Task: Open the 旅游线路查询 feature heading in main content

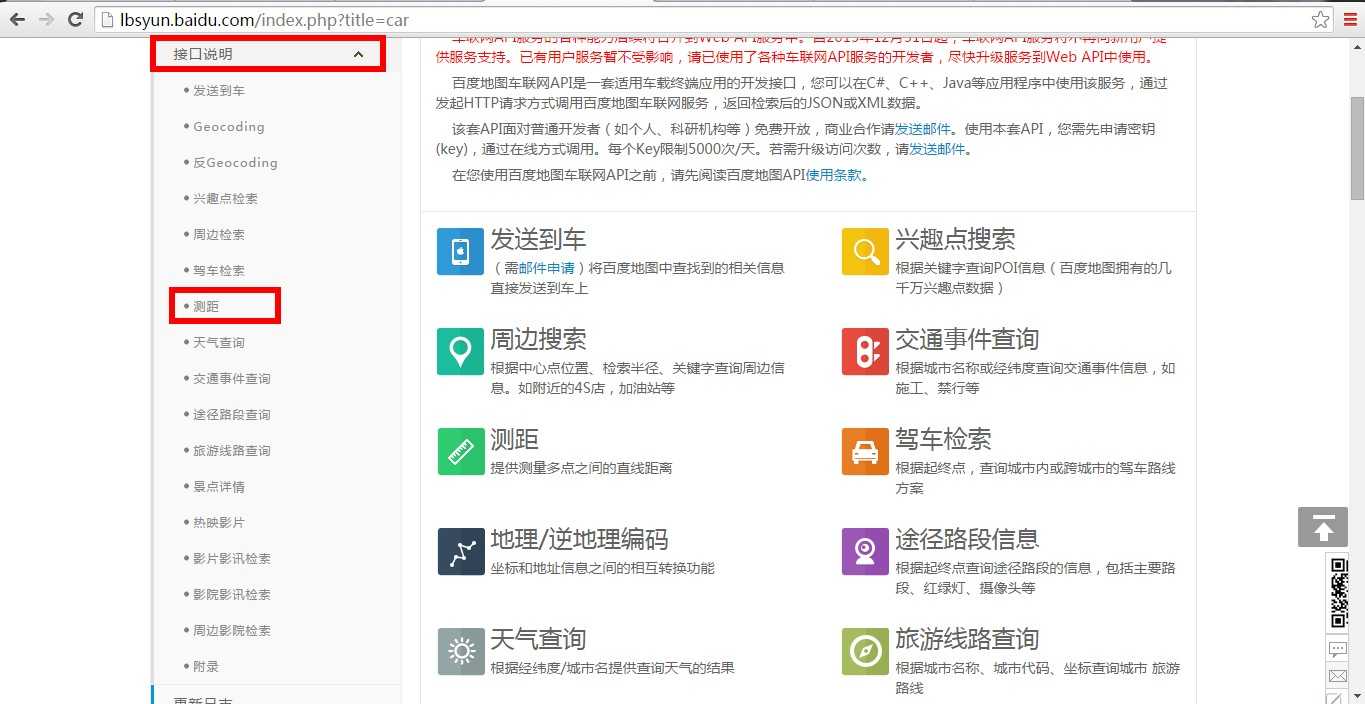Action: [967, 640]
